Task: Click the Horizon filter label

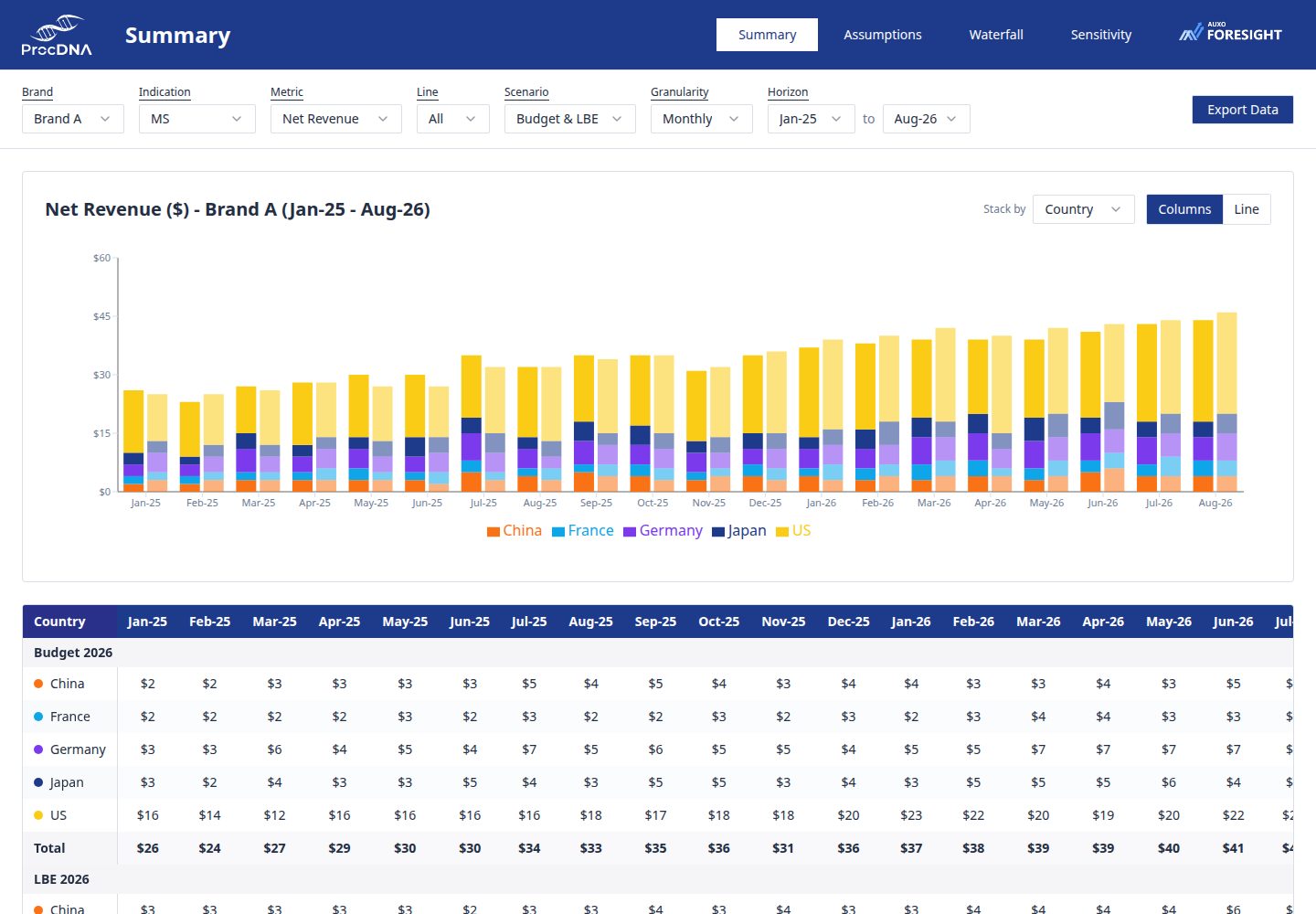Action: (x=788, y=92)
